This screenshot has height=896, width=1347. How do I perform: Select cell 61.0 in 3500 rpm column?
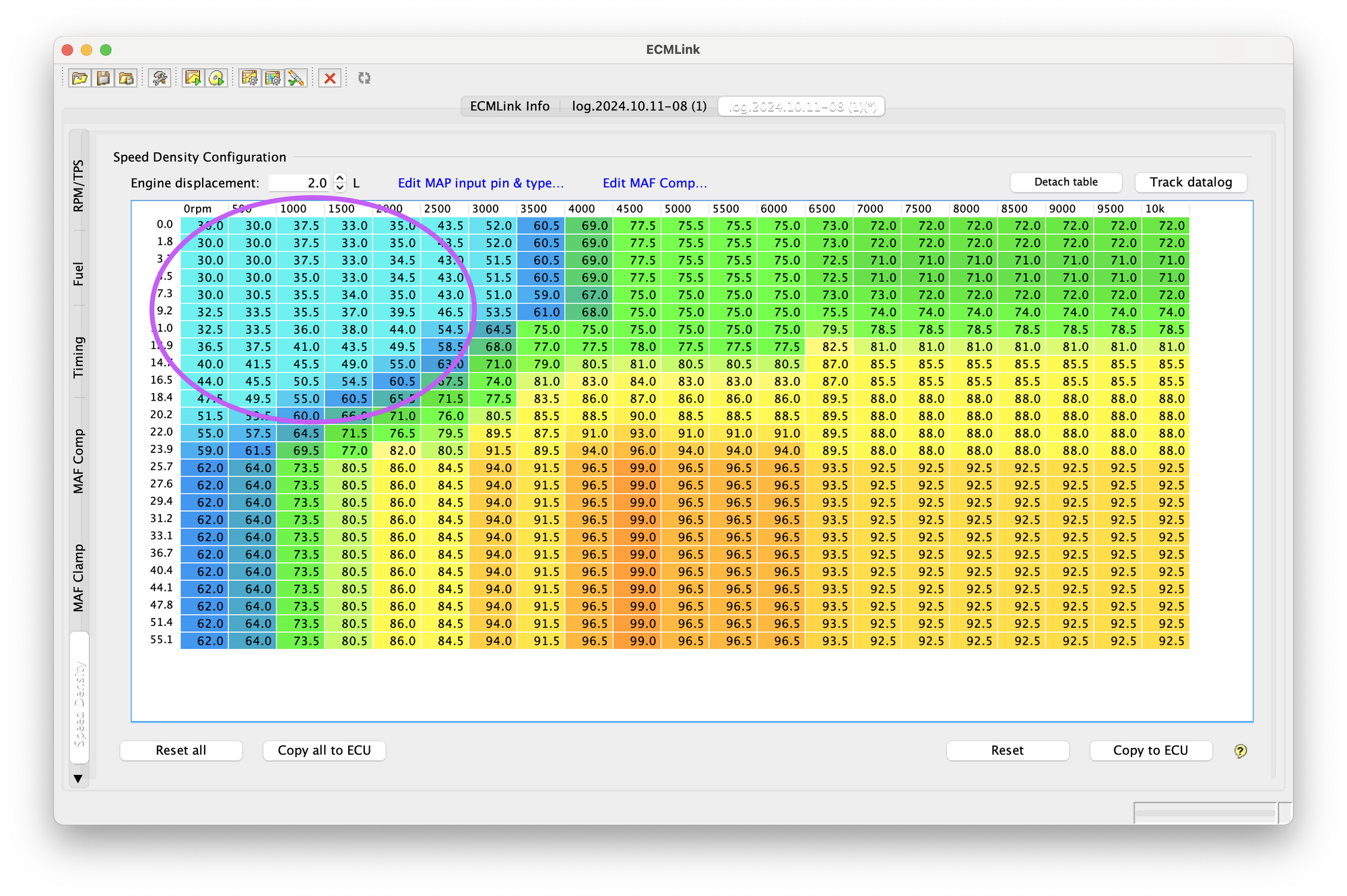[541, 312]
